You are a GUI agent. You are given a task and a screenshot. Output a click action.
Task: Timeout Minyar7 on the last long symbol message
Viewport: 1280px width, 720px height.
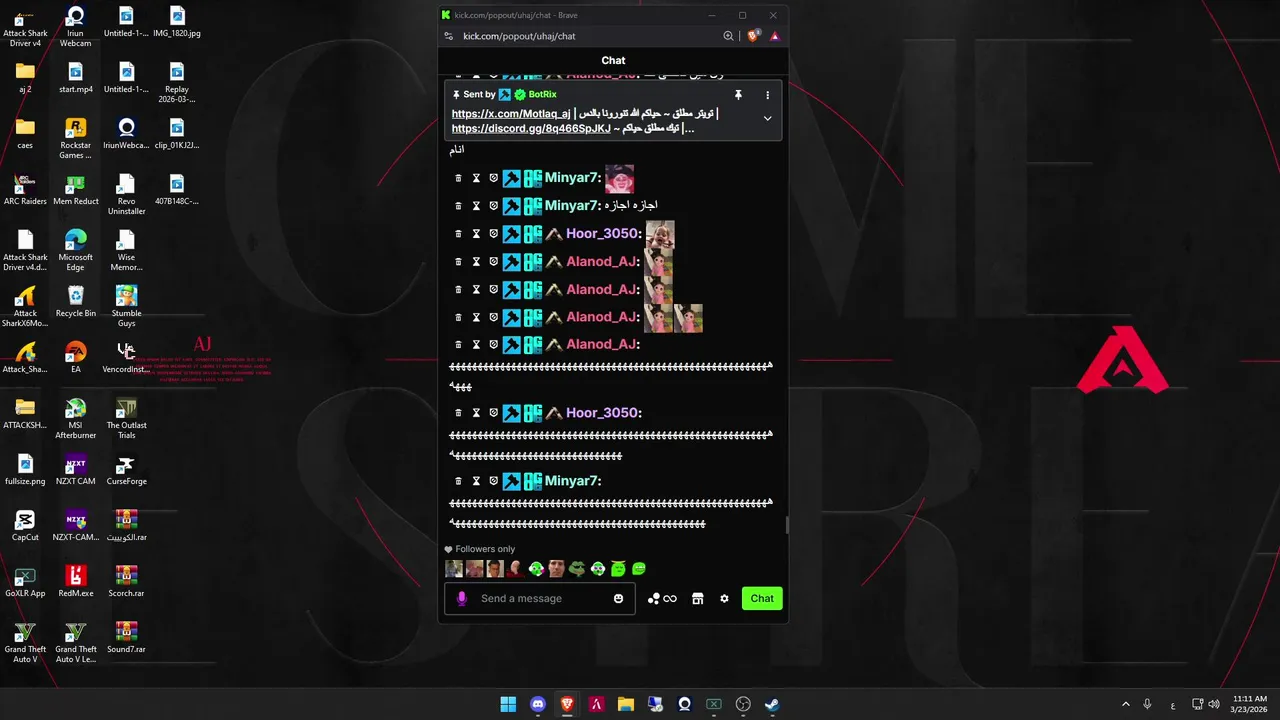476,481
